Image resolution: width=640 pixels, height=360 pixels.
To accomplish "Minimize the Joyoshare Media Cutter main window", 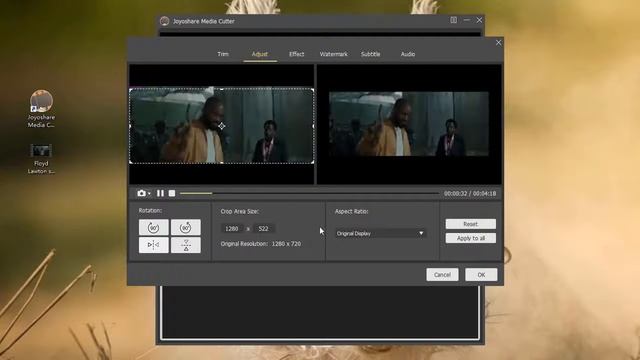I will [x=467, y=20].
